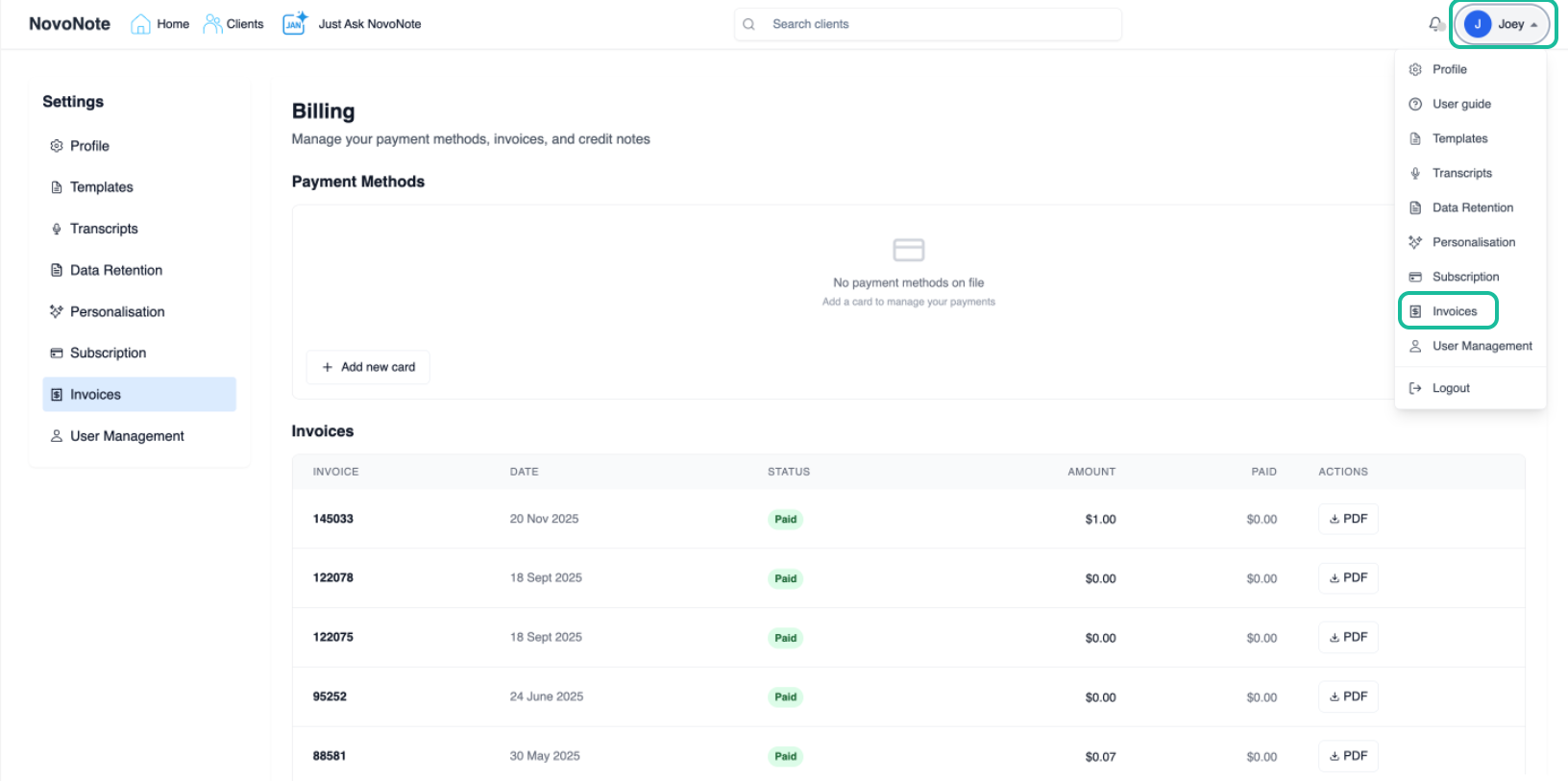Download PDF for invoice 145033

(1348, 519)
